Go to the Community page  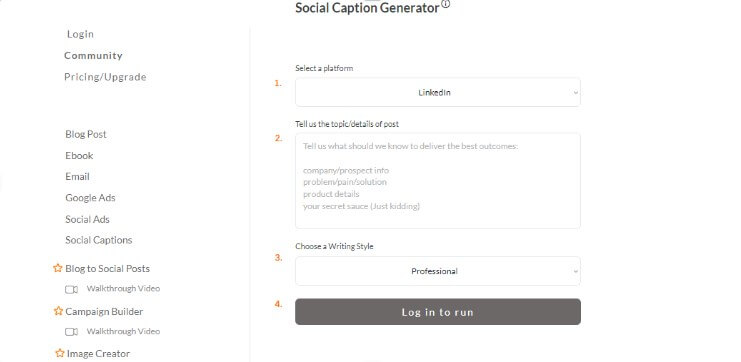[93, 55]
